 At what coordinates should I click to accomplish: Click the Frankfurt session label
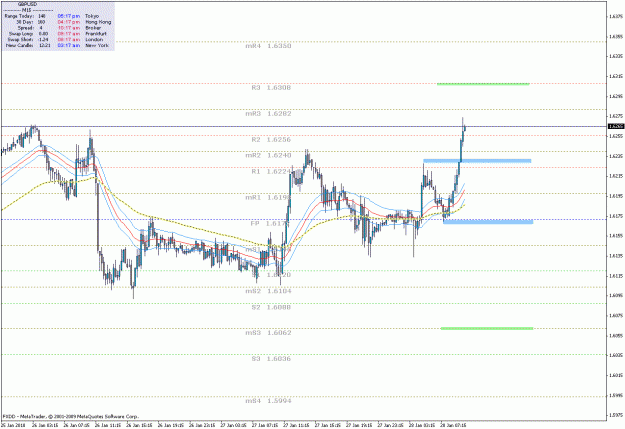[96, 34]
